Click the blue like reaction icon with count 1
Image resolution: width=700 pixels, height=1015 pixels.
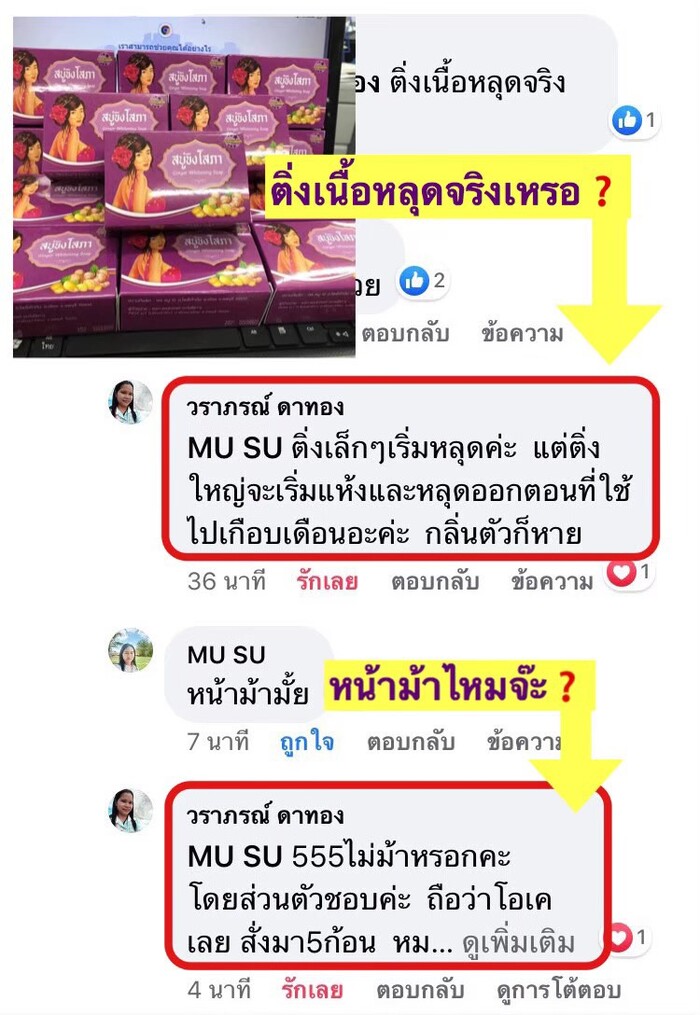pyautogui.click(x=626, y=120)
